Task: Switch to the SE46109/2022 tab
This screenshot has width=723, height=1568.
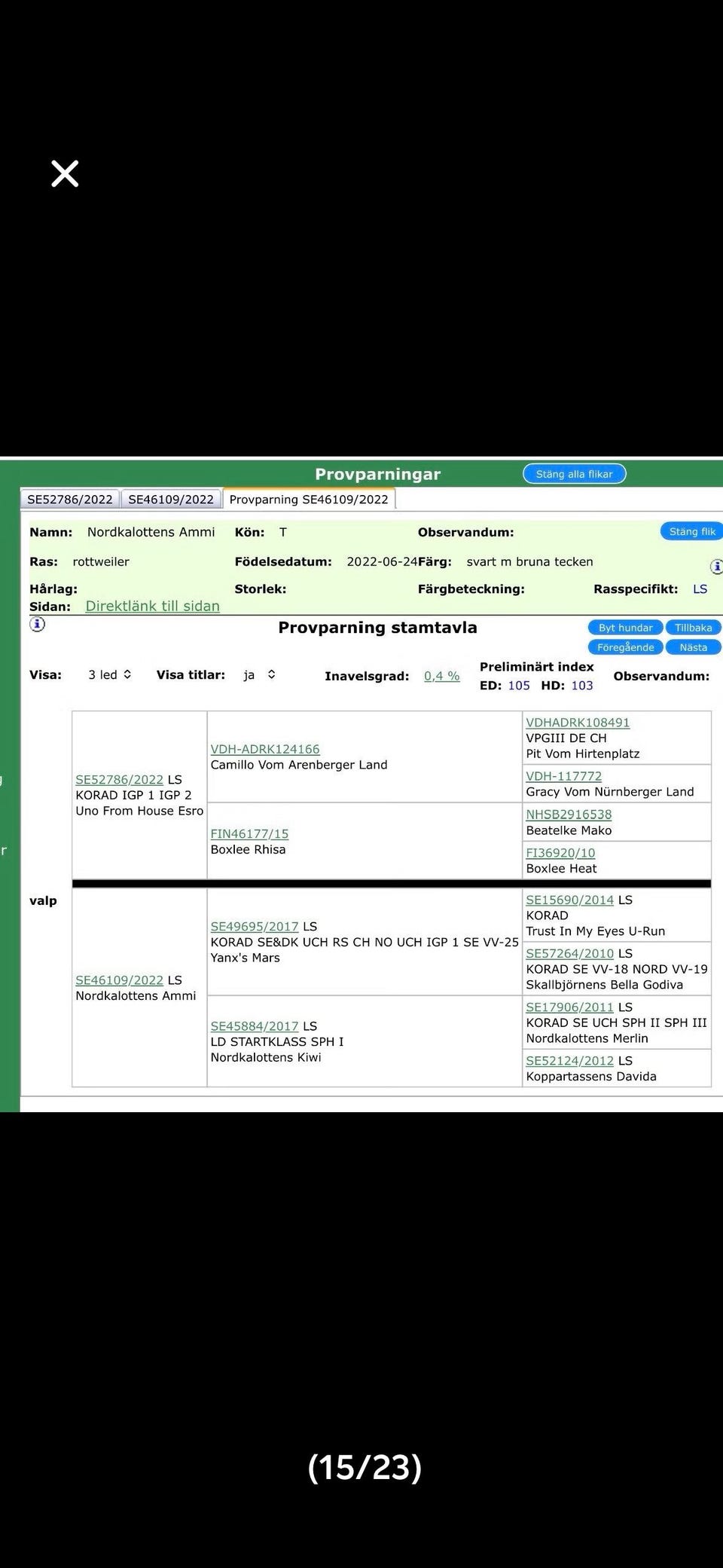Action: pos(171,499)
